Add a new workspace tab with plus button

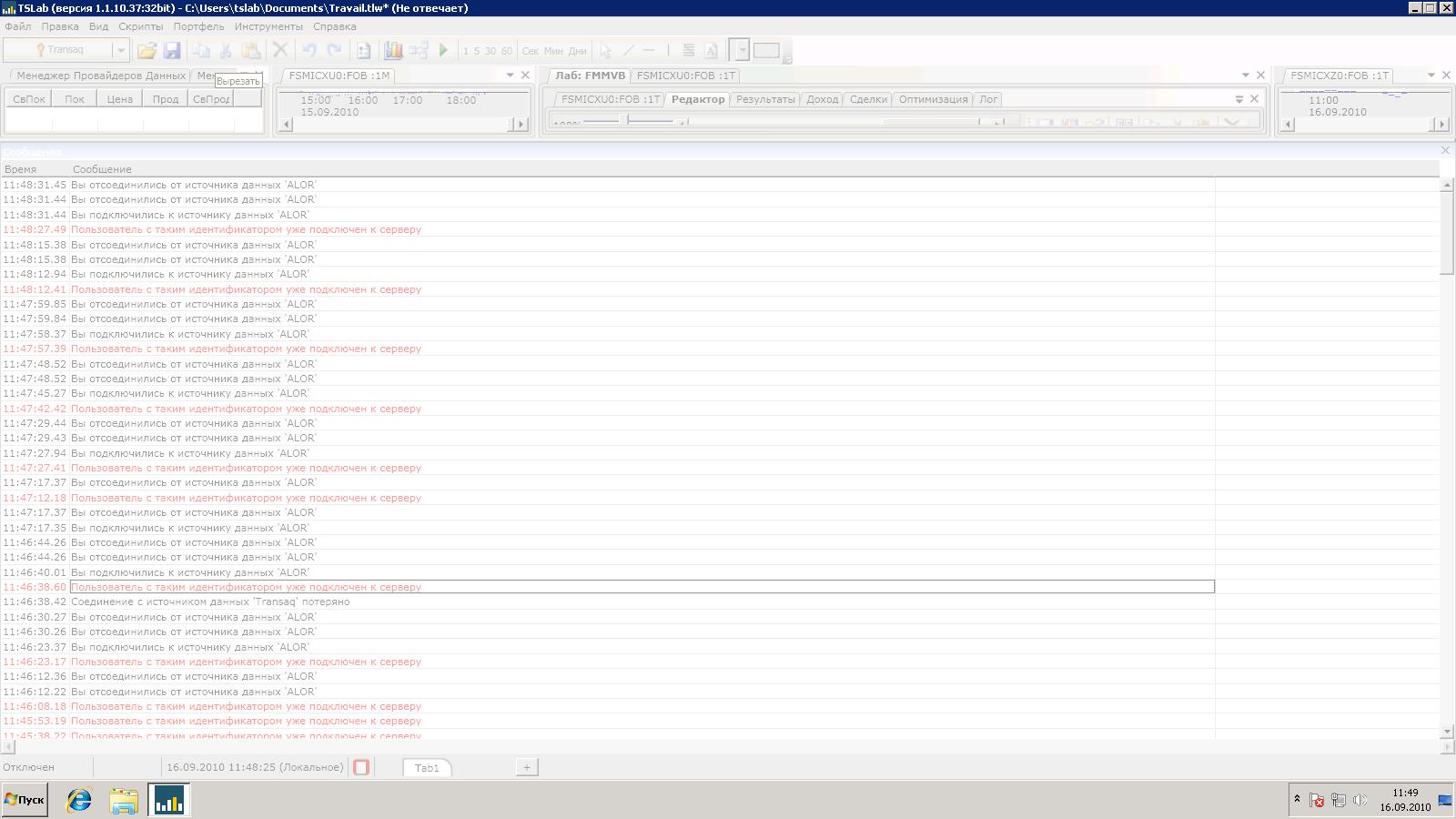click(526, 767)
